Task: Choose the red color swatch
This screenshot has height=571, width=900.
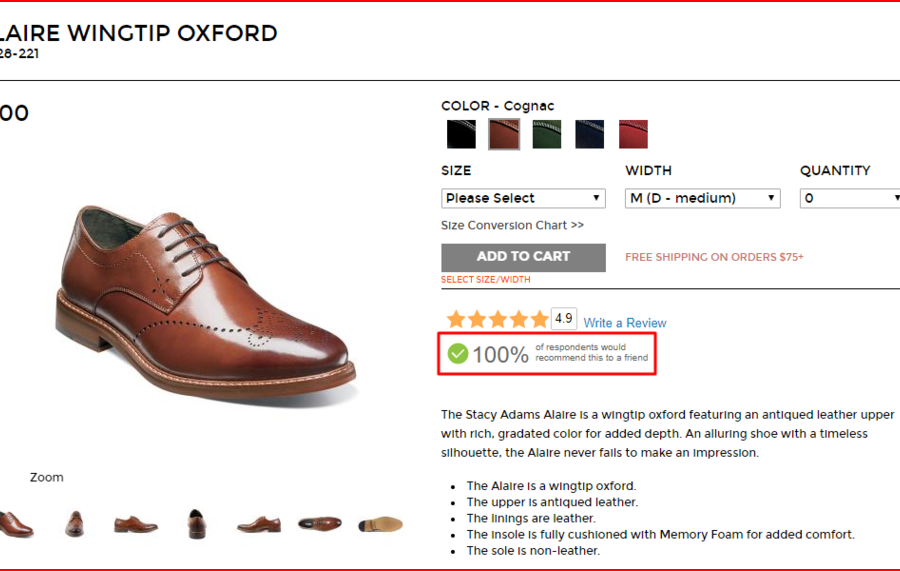Action: [x=633, y=134]
